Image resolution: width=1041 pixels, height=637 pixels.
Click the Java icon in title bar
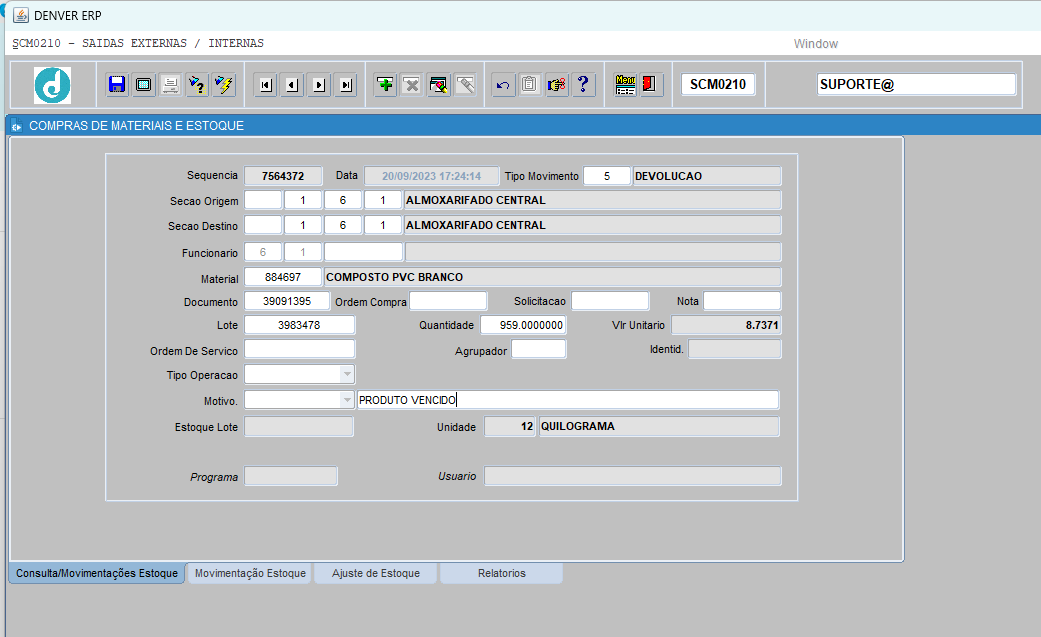click(x=21, y=15)
